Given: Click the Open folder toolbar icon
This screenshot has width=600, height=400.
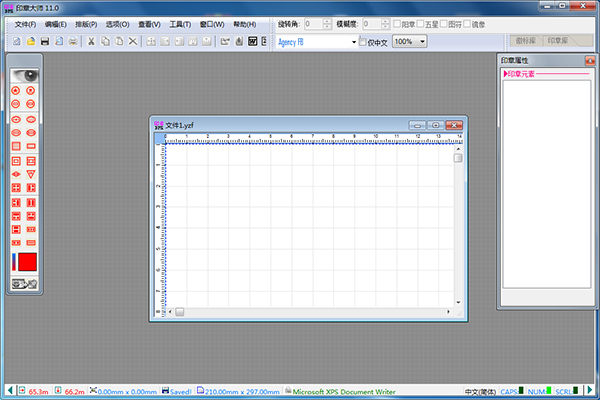Looking at the screenshot, I should (31, 41).
